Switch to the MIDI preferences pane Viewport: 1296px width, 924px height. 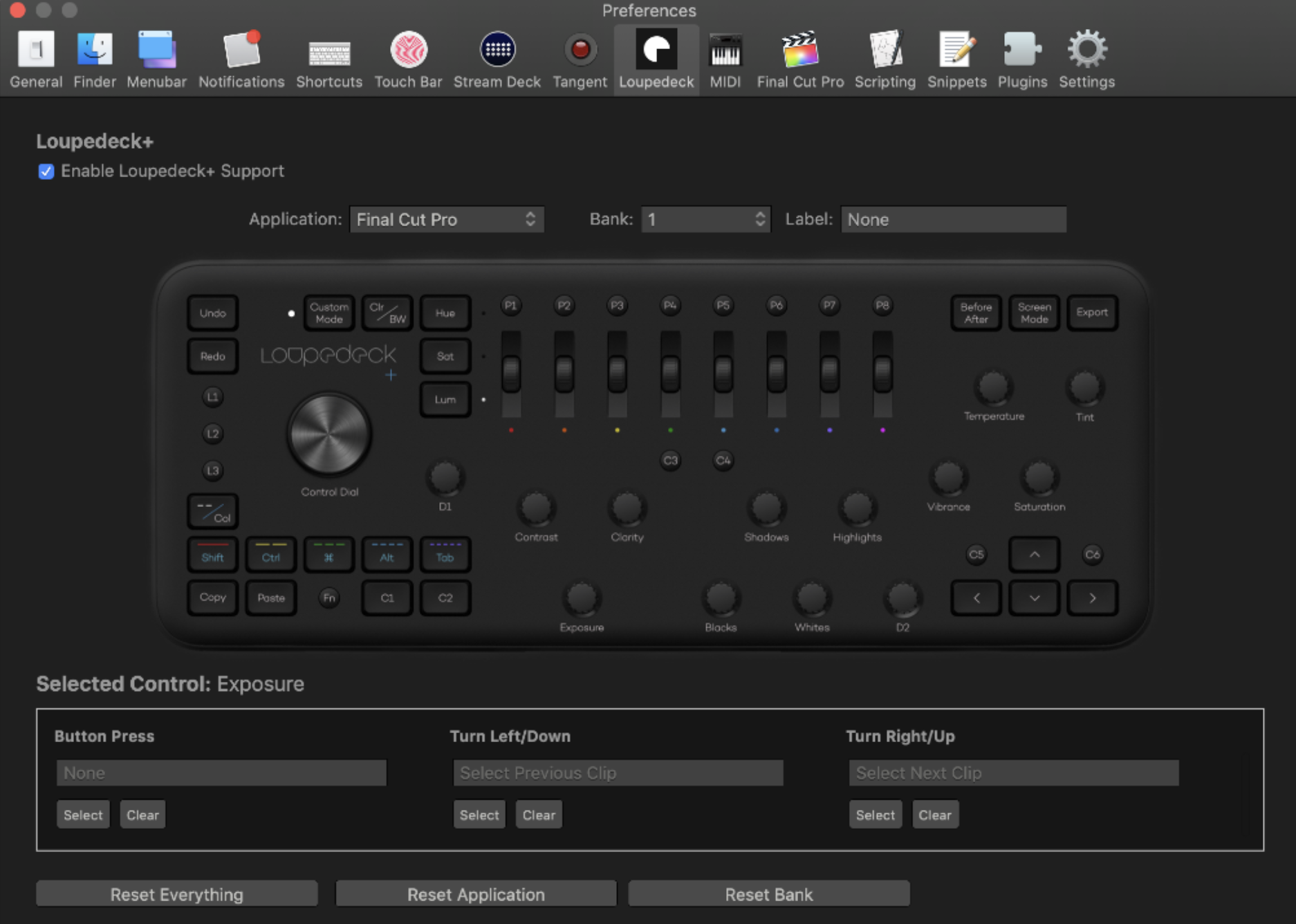[725, 60]
